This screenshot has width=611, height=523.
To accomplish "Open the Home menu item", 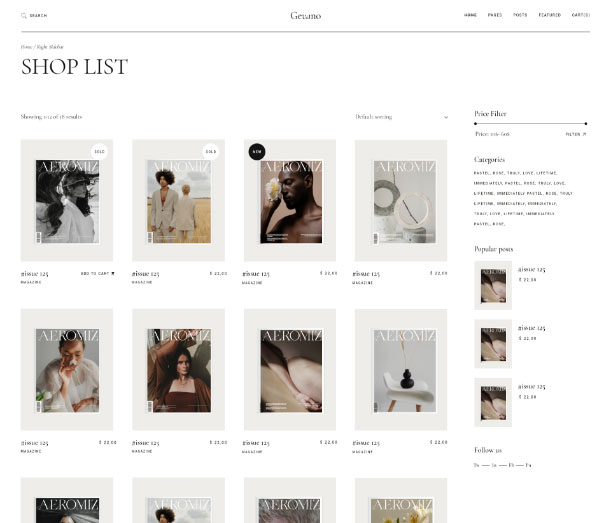I will click(x=470, y=15).
